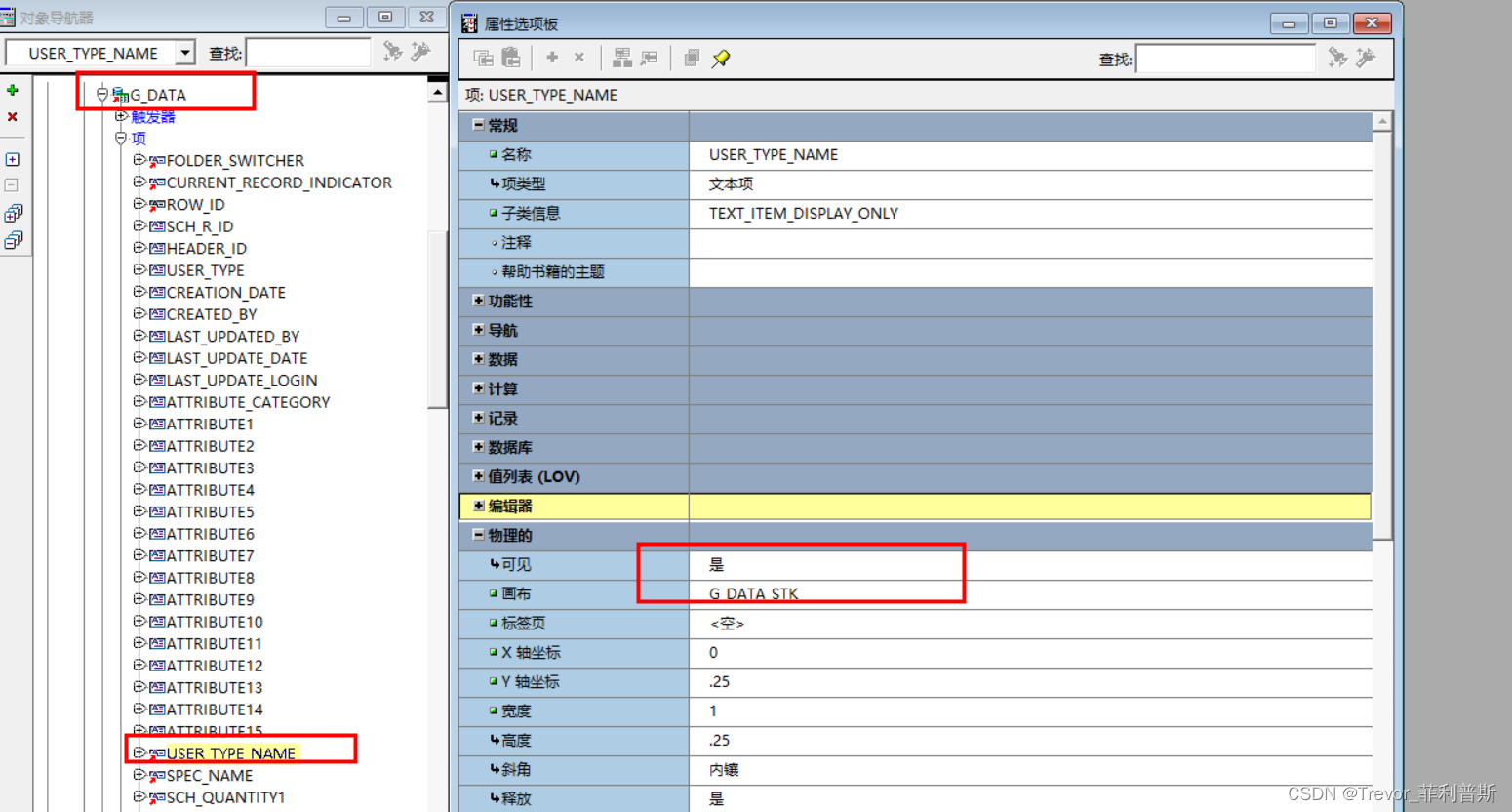Click inside the 查找 search field of the Property Palette

coord(1224,58)
